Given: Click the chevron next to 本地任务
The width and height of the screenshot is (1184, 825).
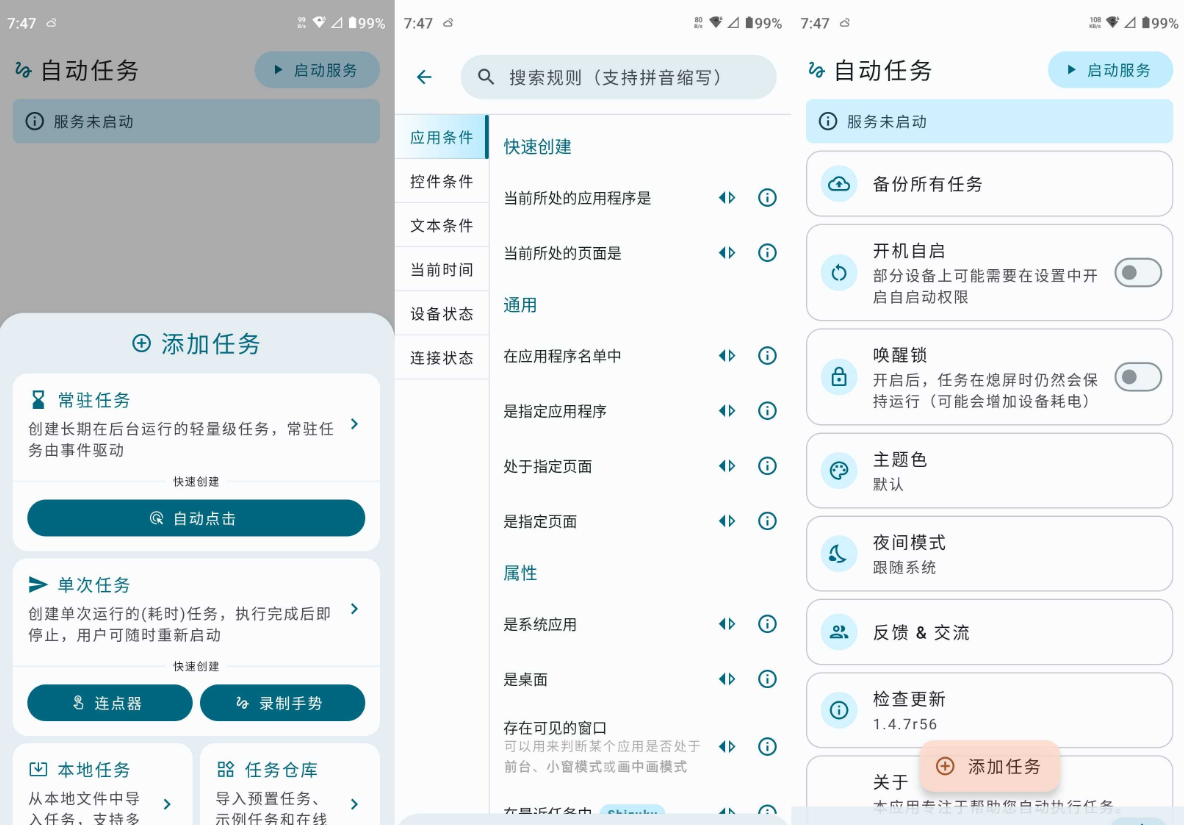Looking at the screenshot, I should coord(168,805).
